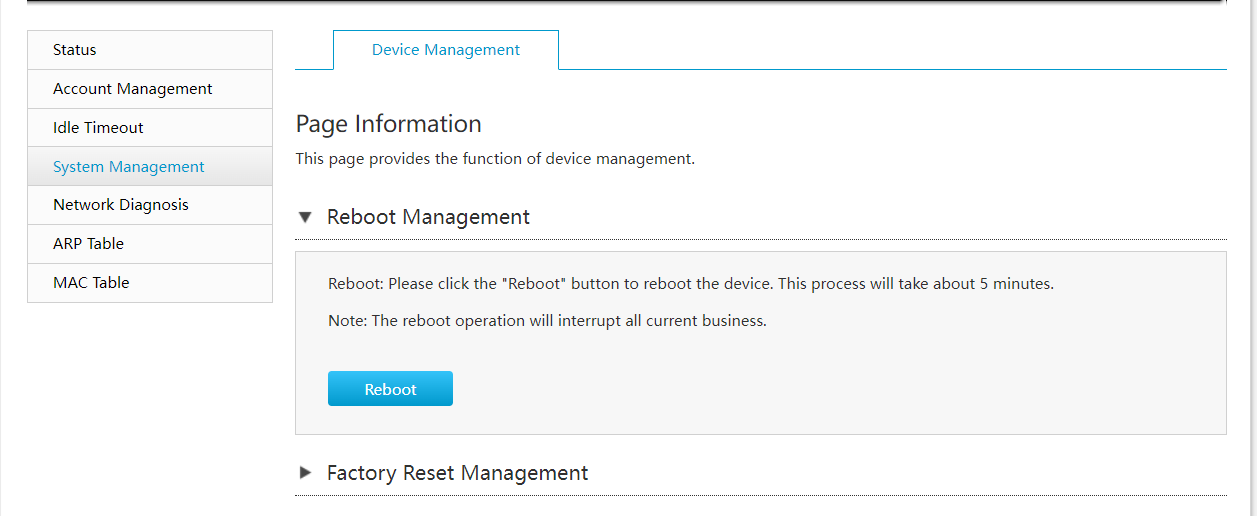The image size is (1257, 516).
Task: Click the Page Information heading
Action: [389, 124]
